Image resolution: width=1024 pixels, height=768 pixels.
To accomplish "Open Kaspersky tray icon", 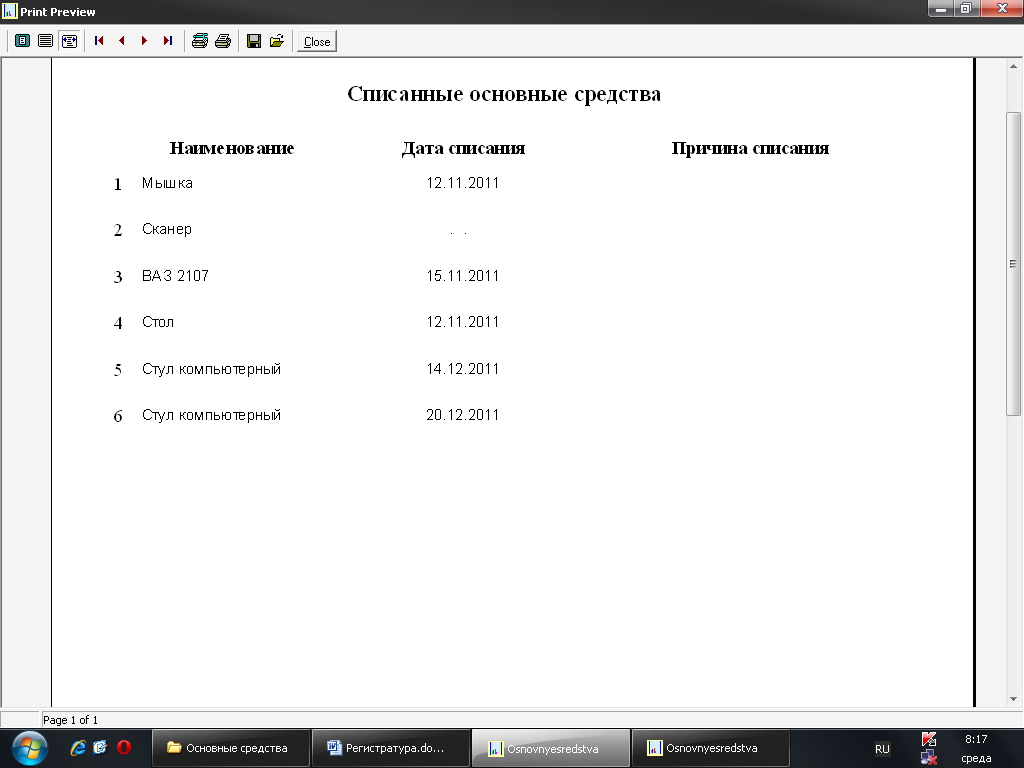I will [929, 739].
